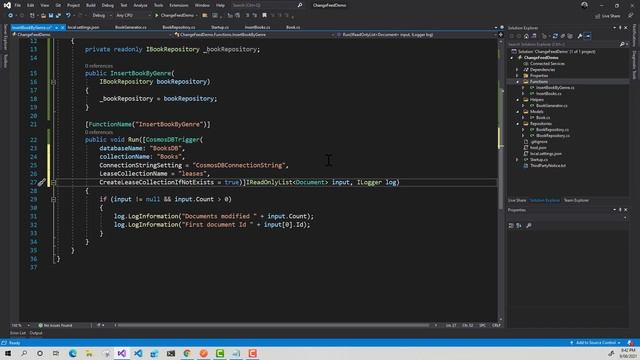Select ThirdPartyNotice.txt in Solution Explorer
The width and height of the screenshot is (640, 360).
[x=548, y=166]
